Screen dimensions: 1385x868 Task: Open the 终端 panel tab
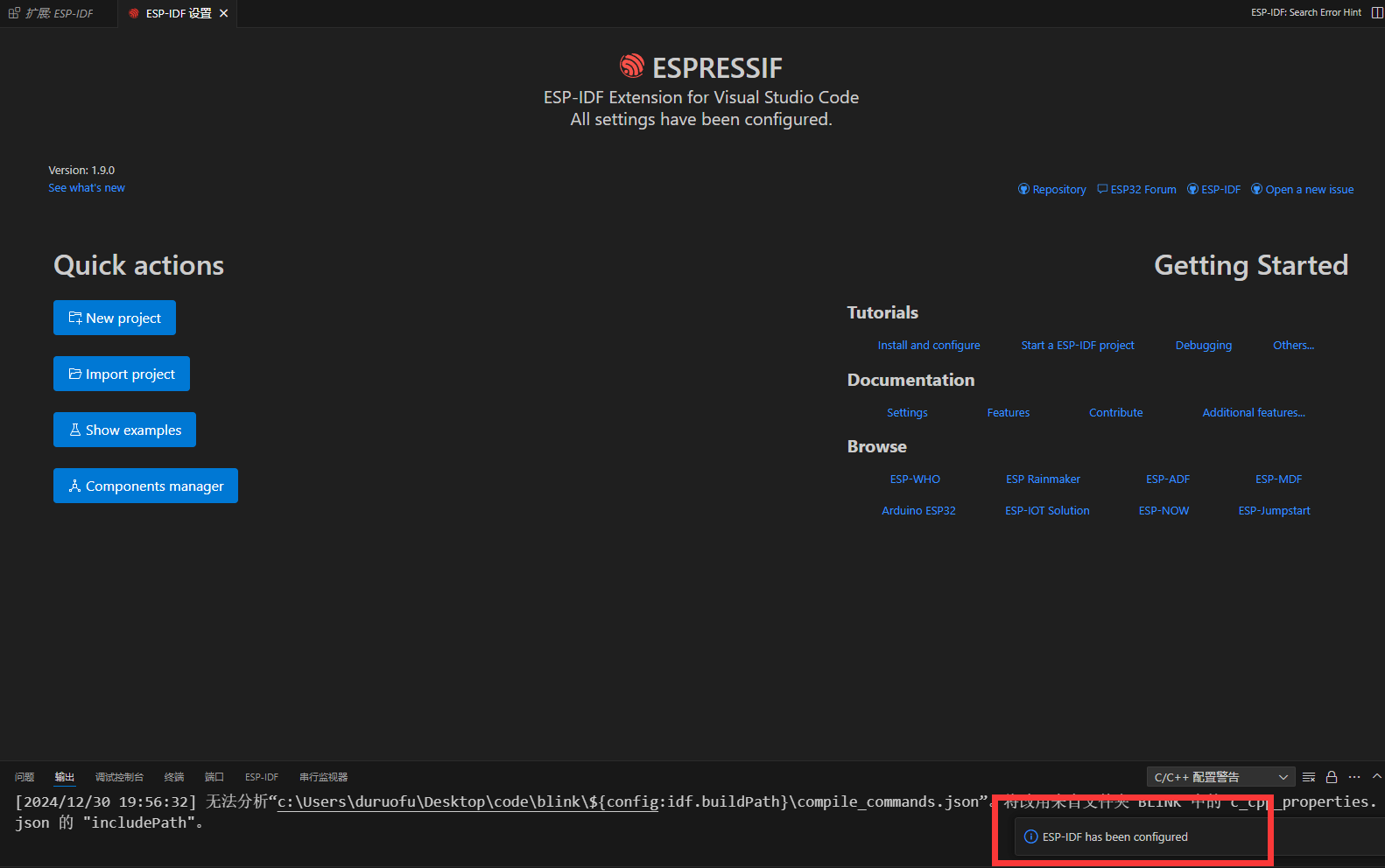pyautogui.click(x=174, y=777)
